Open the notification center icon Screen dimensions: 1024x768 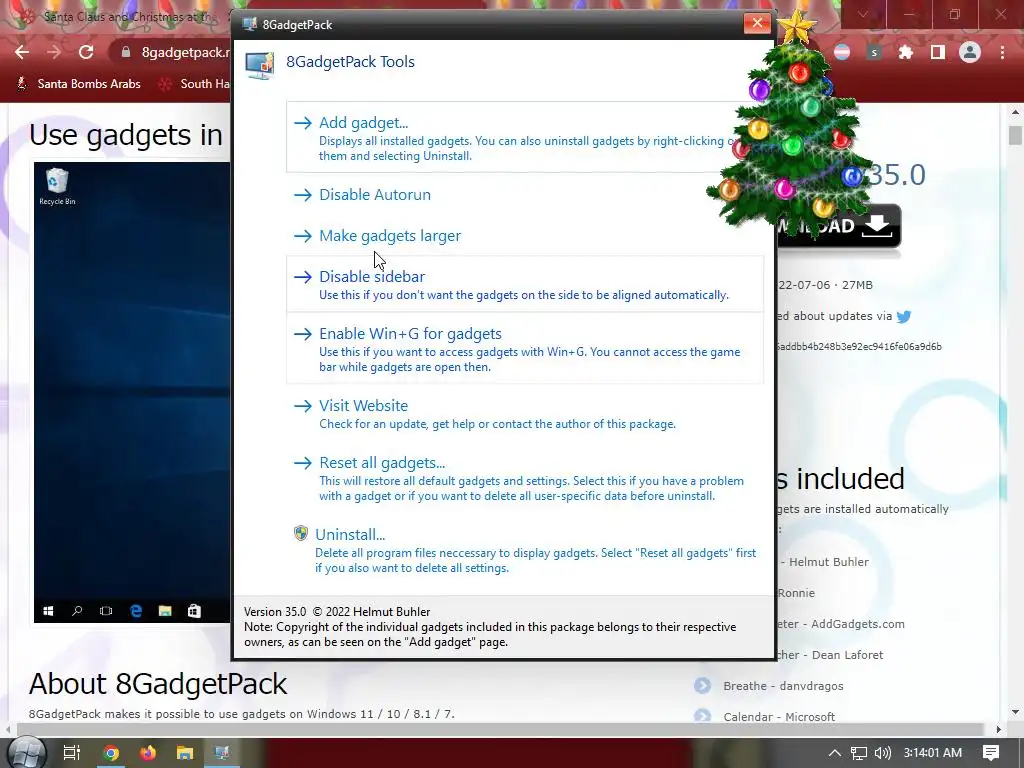tap(991, 753)
